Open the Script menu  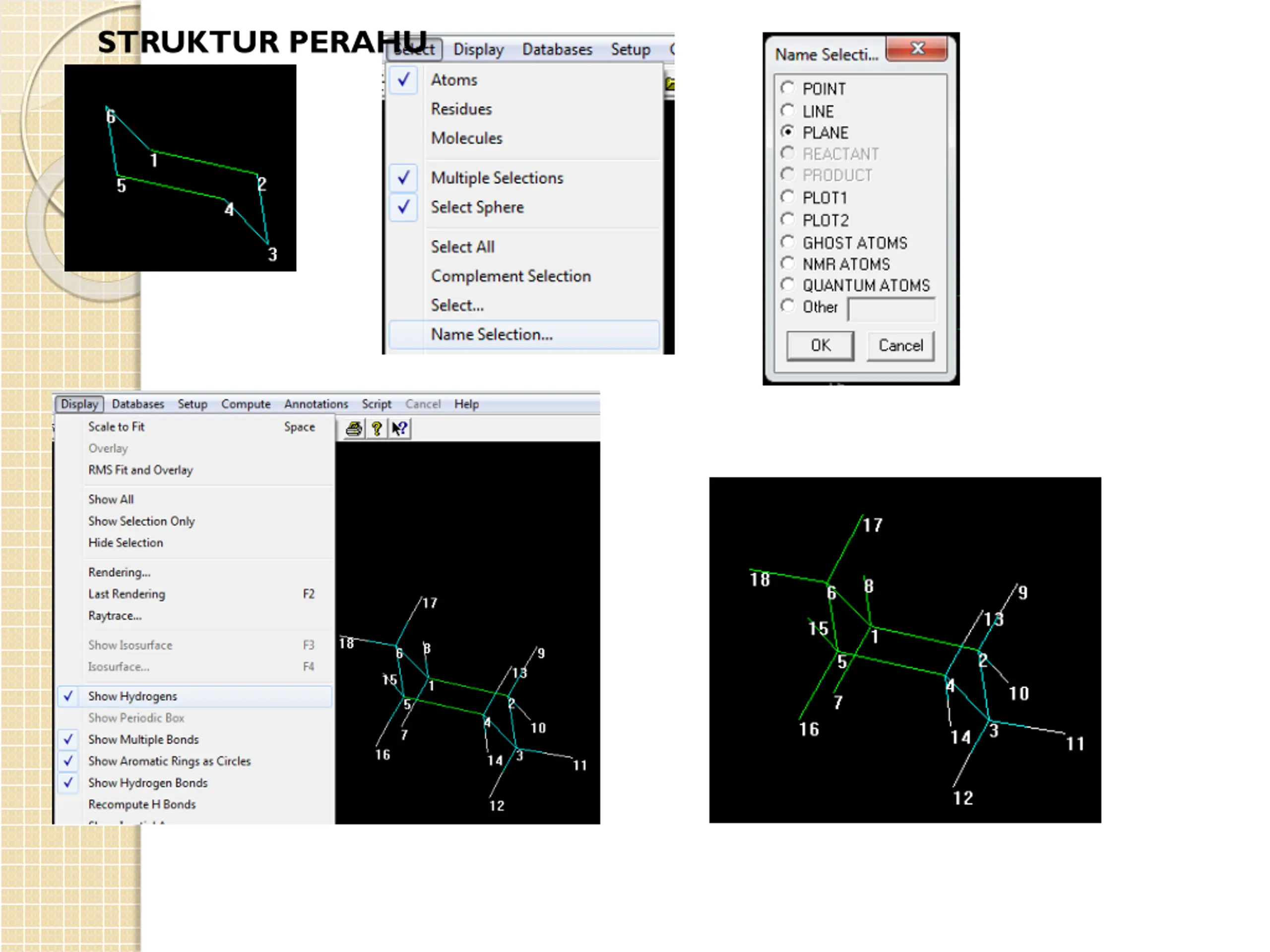coord(376,404)
